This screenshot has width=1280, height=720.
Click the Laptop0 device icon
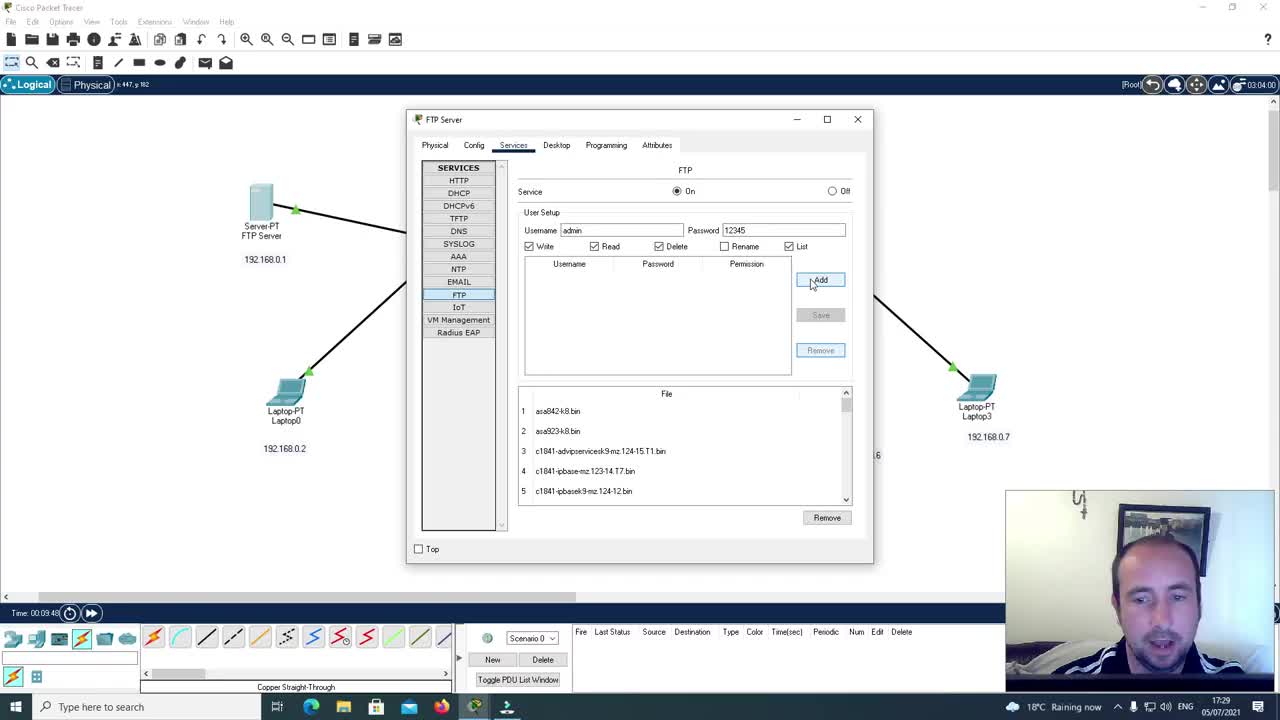point(287,391)
